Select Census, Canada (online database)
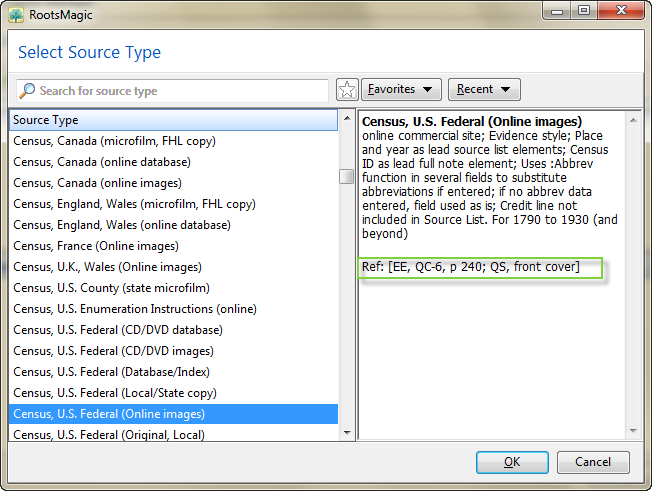This screenshot has width=652, height=491. 173,162
